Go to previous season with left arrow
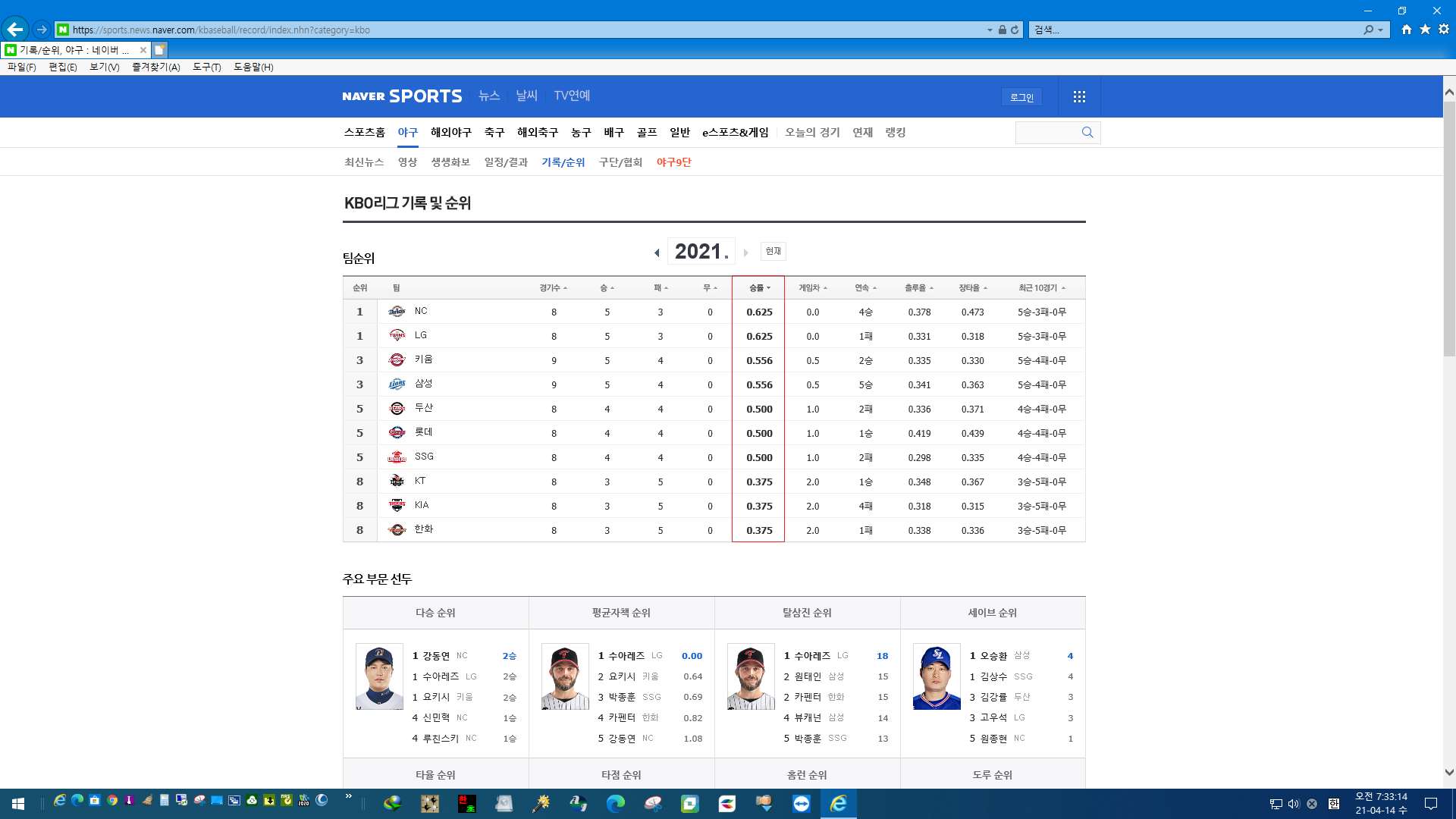 (657, 253)
